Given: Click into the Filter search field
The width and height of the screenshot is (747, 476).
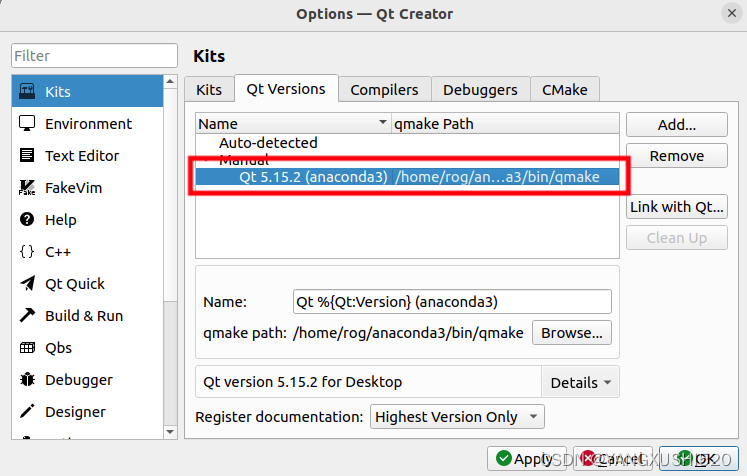Looking at the screenshot, I should tap(94, 56).
